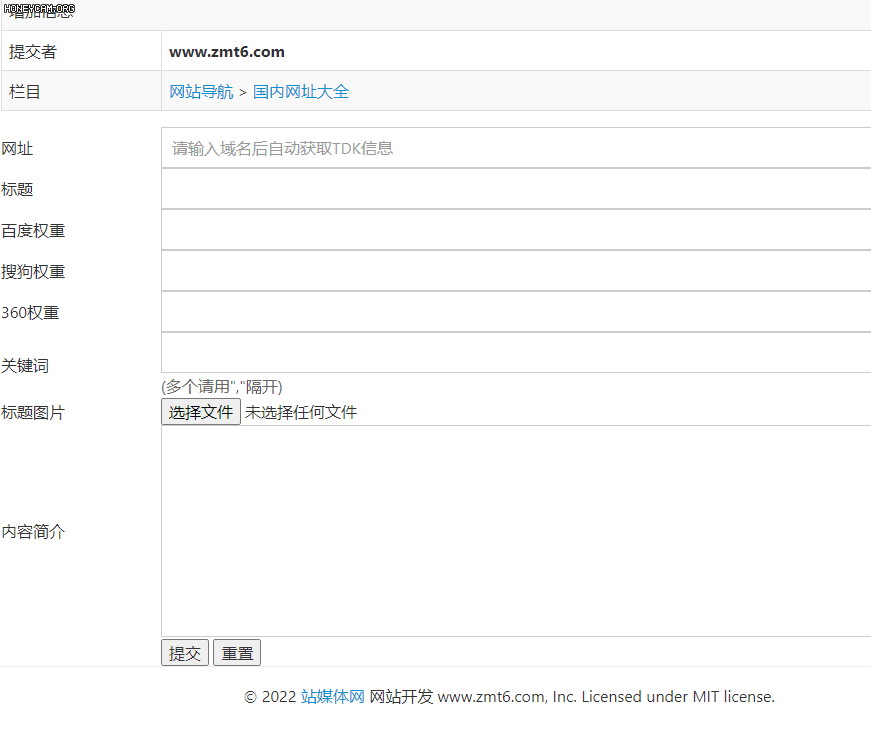Click into the 标题 input field

pyautogui.click(x=516, y=189)
